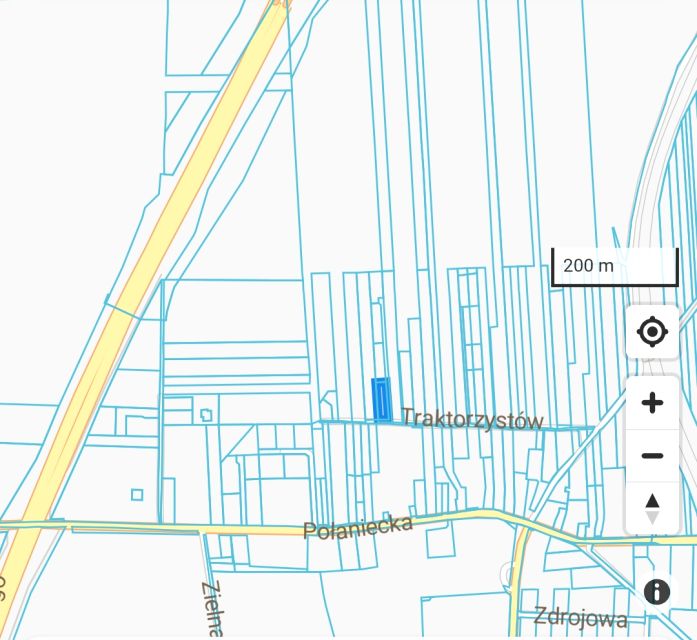697x640 pixels.
Task: Zoom in with the plus button
Action: click(652, 403)
